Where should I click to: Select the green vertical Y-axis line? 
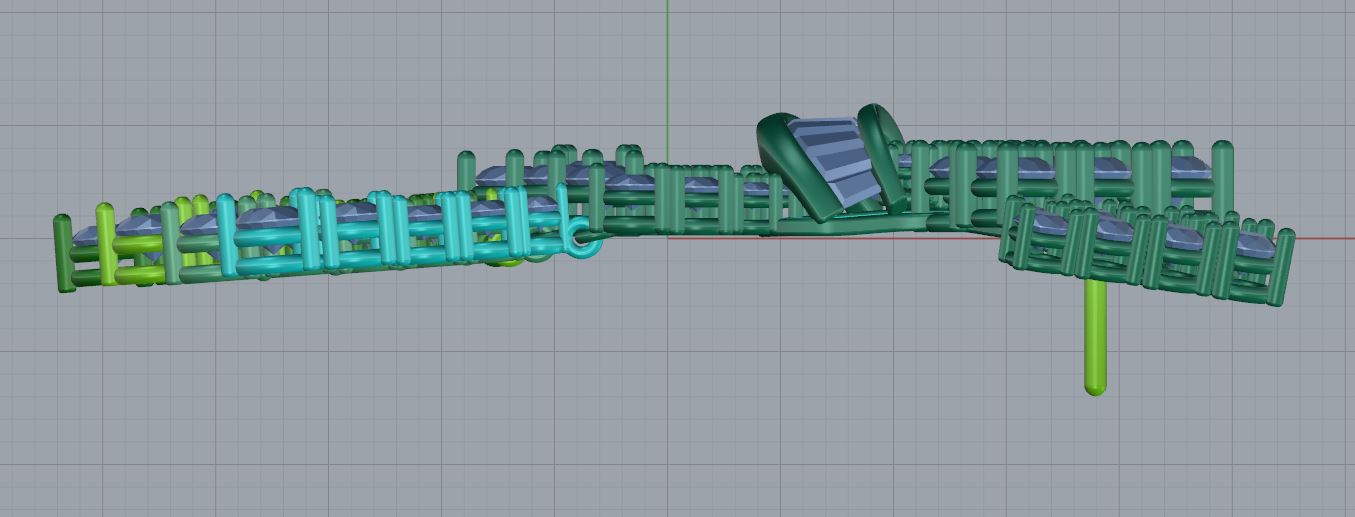coord(668,60)
